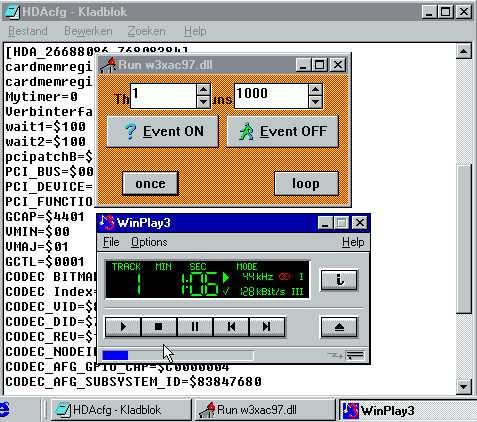Close the Run w3xac97.dll window

(x=338, y=65)
